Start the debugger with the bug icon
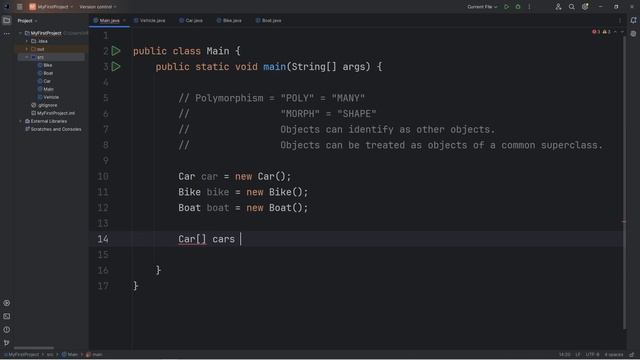The width and height of the screenshot is (640, 360). click(518, 7)
